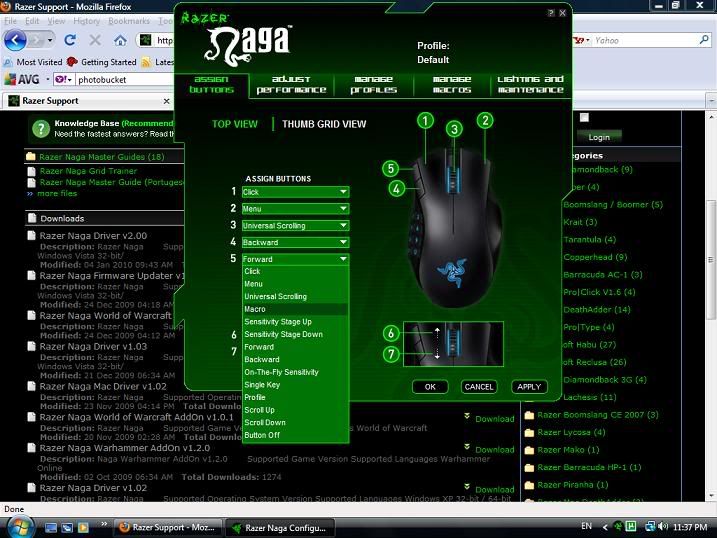Viewport: 717px width, 538px height.
Task: Choose Macro from the open dropdown list
Action: tap(295, 309)
